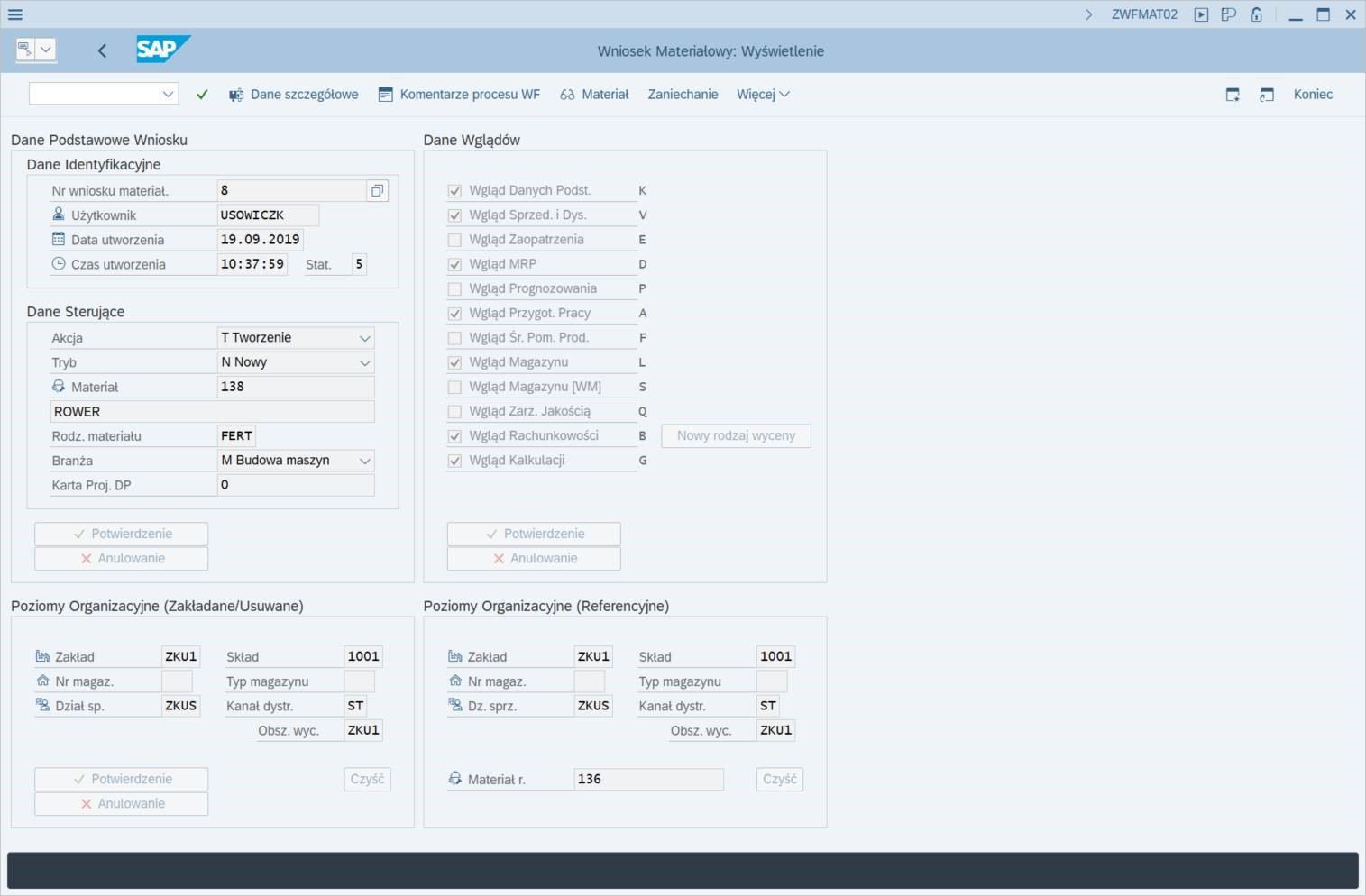Toggle Wgląd Zarz. Jakością checkbox

coord(454,412)
